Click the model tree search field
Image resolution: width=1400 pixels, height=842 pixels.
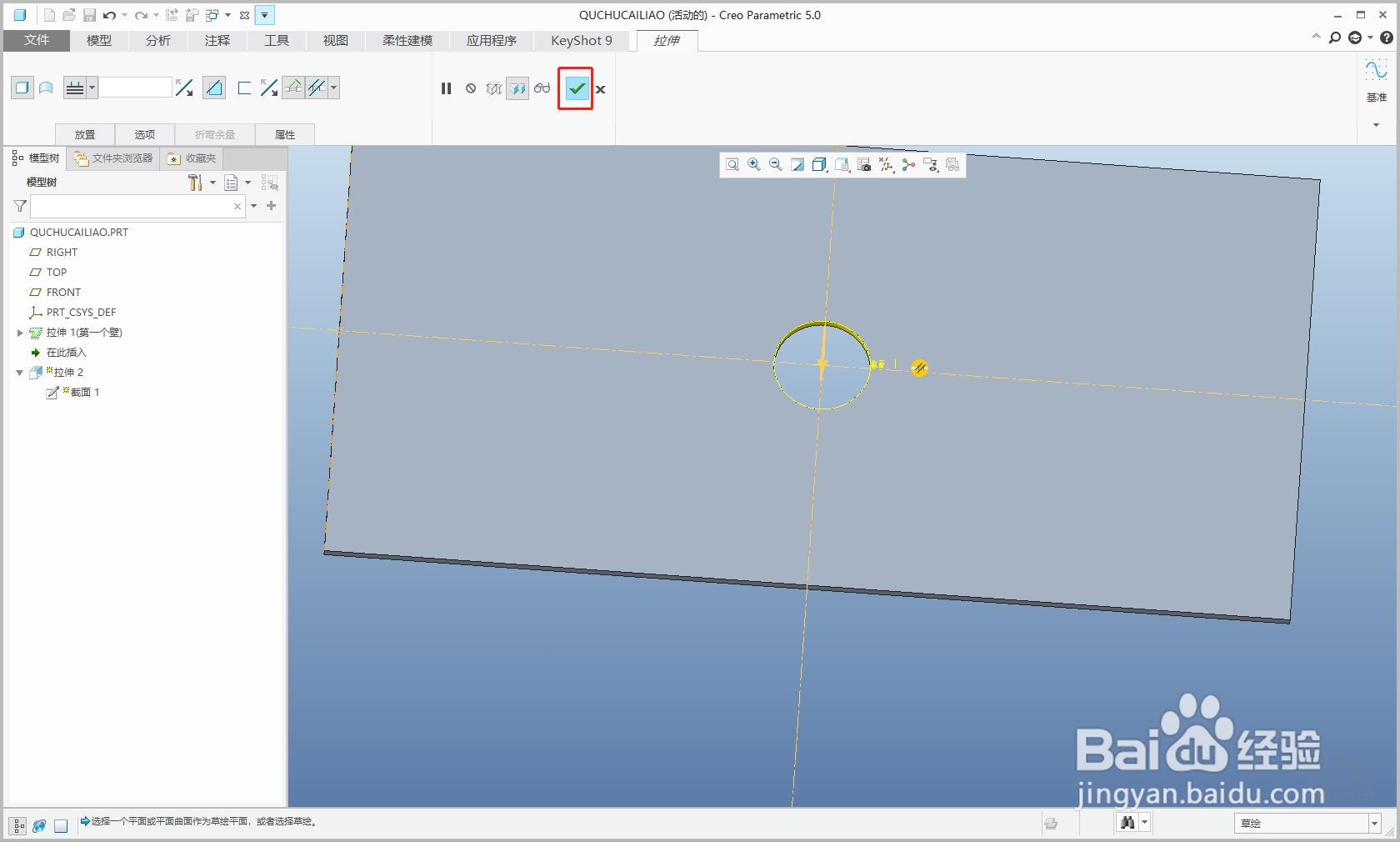pos(137,206)
